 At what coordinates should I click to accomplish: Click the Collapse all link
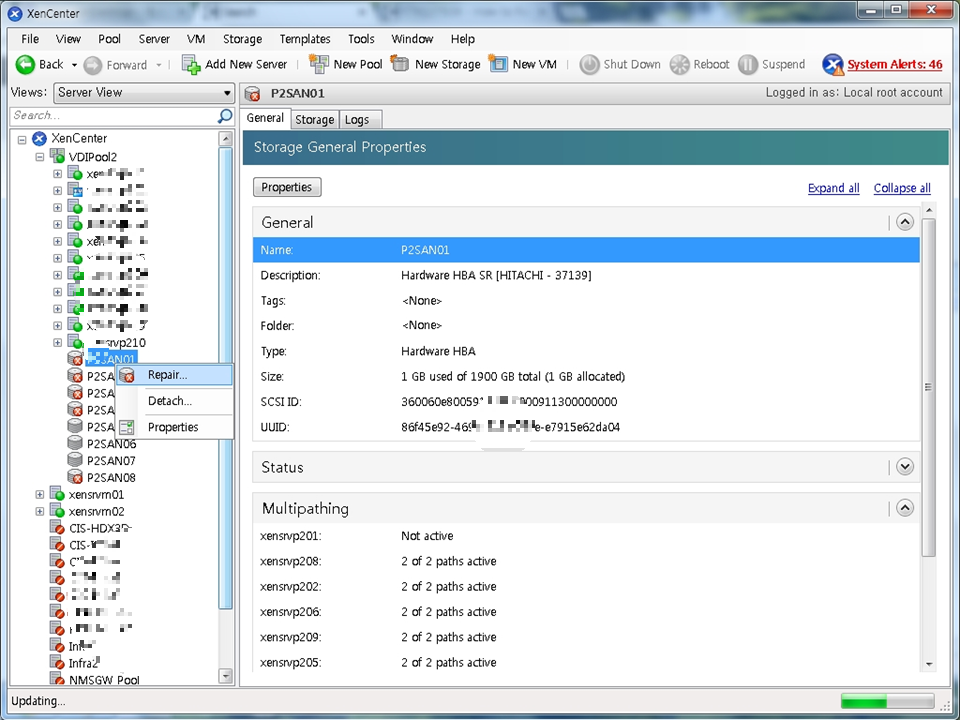[902, 189]
